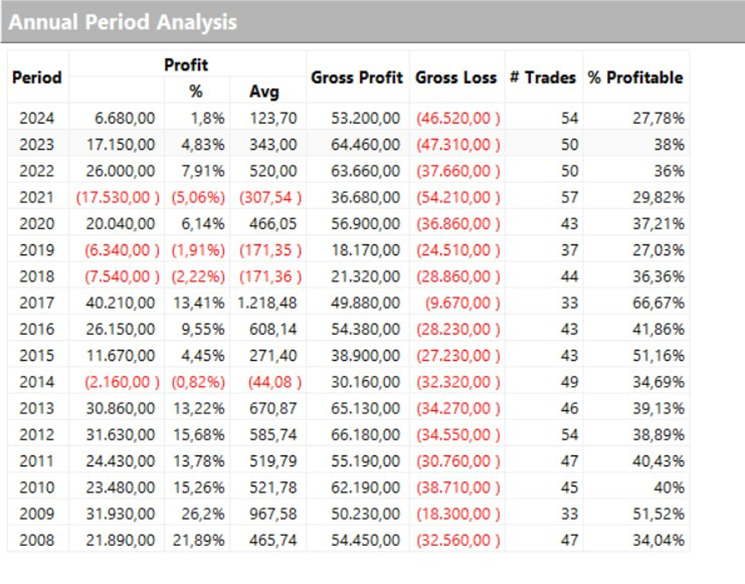Screen dimensions: 745x584
Task: Click the % sub-header under Profit
Action: pos(197,91)
